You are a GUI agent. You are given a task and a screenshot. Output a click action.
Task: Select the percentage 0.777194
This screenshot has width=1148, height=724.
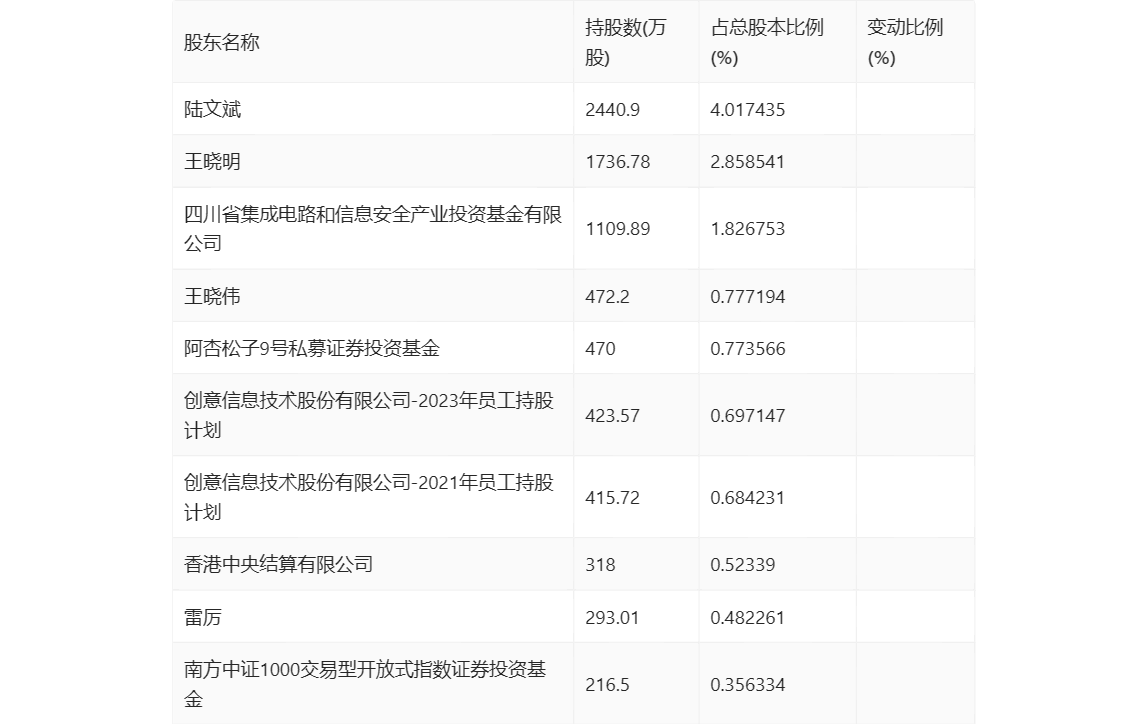click(x=748, y=296)
